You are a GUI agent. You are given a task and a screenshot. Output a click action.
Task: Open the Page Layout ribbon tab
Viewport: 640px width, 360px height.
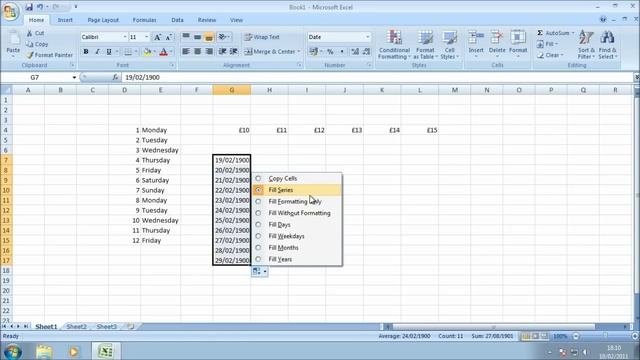tap(103, 20)
